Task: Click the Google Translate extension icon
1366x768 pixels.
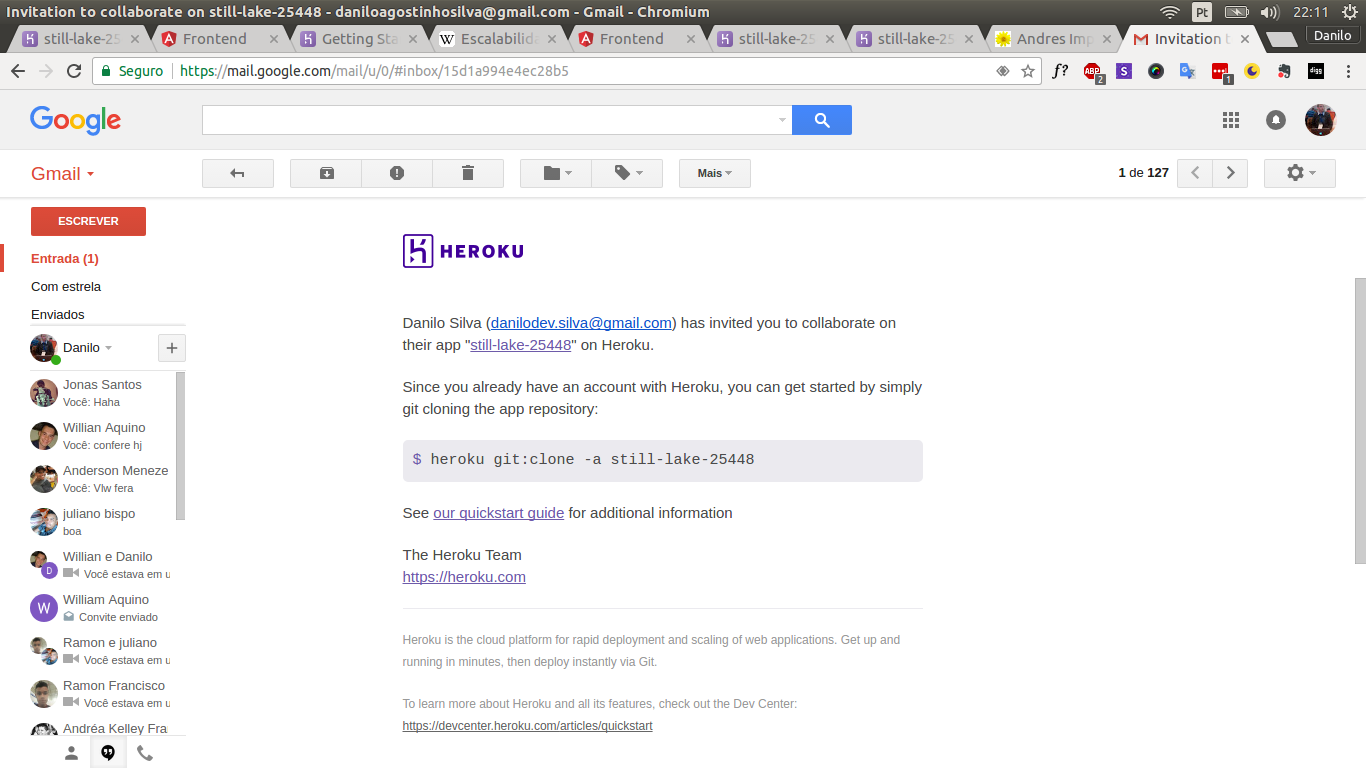Action: [1188, 71]
